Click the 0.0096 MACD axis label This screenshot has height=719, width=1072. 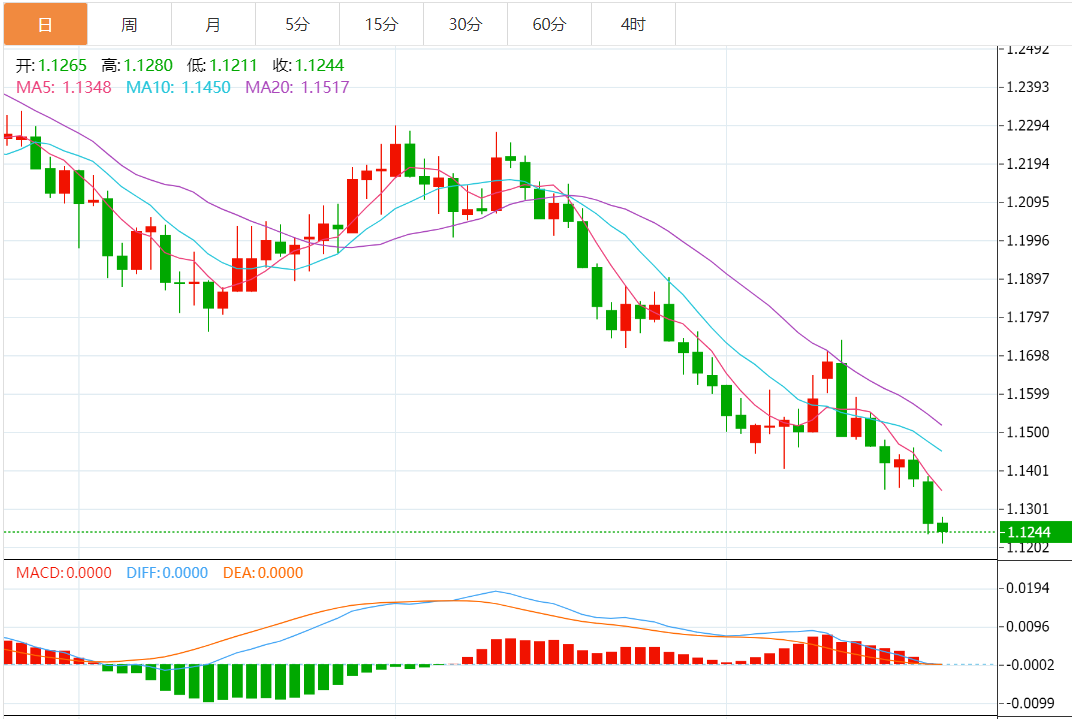(x=1028, y=626)
